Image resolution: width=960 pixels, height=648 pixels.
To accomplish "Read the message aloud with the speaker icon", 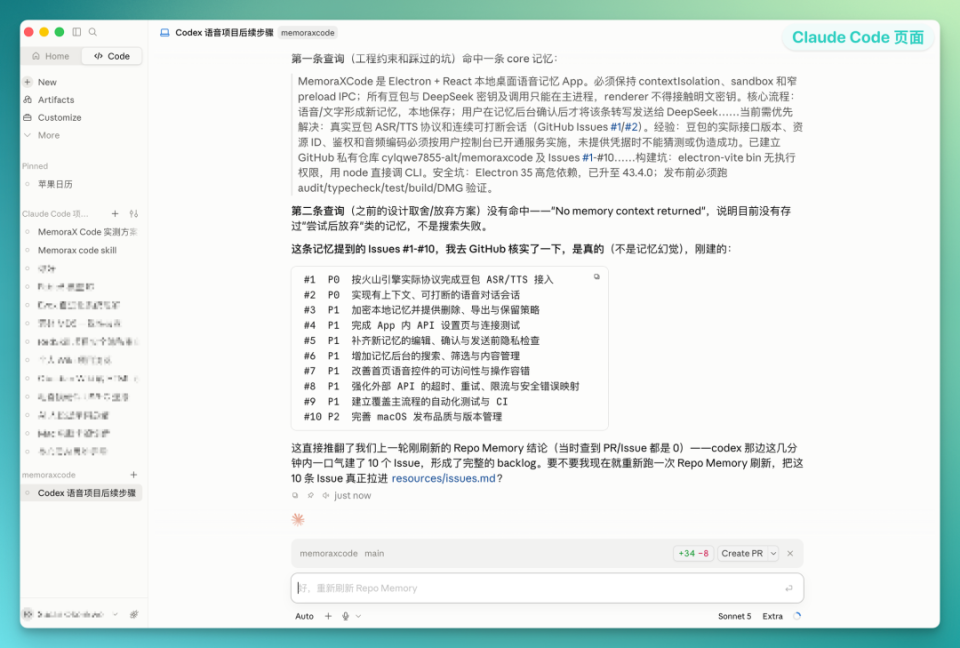I will click(326, 495).
